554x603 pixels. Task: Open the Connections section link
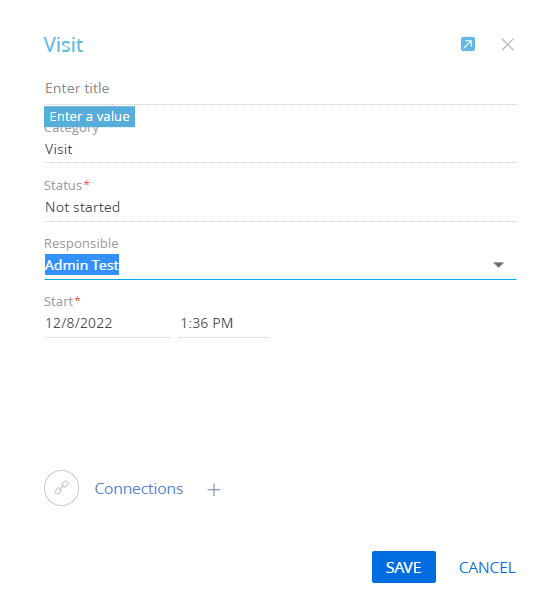pyautogui.click(x=139, y=489)
